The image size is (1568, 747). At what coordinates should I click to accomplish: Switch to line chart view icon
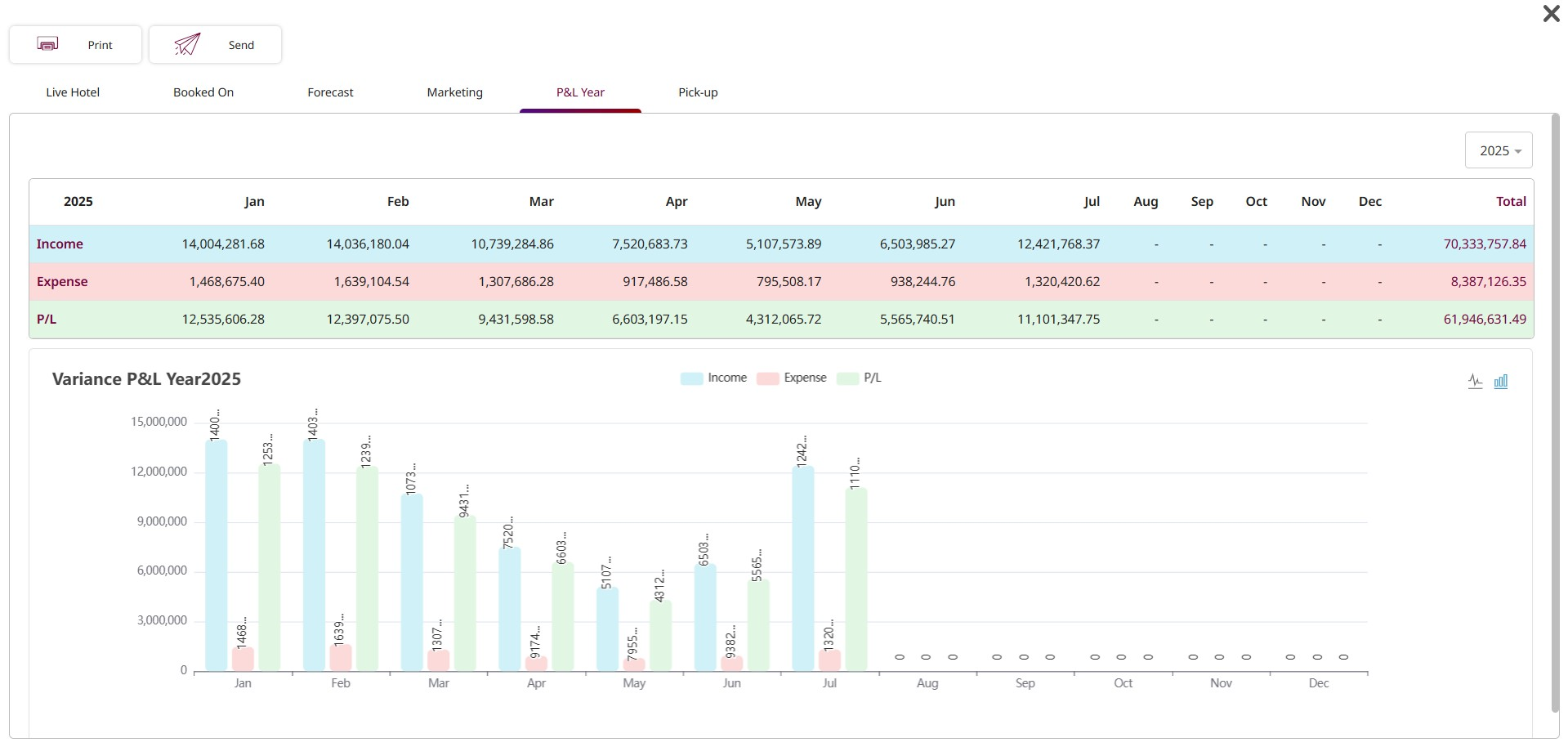click(1475, 382)
